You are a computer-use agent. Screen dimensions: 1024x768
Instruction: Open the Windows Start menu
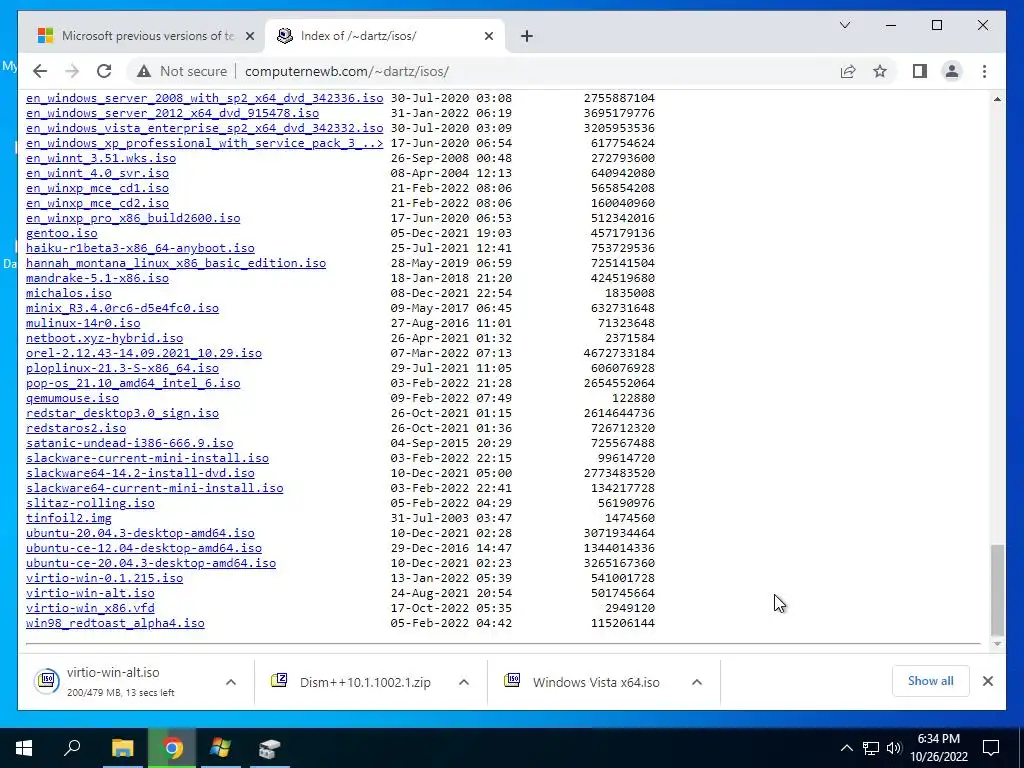(24, 748)
